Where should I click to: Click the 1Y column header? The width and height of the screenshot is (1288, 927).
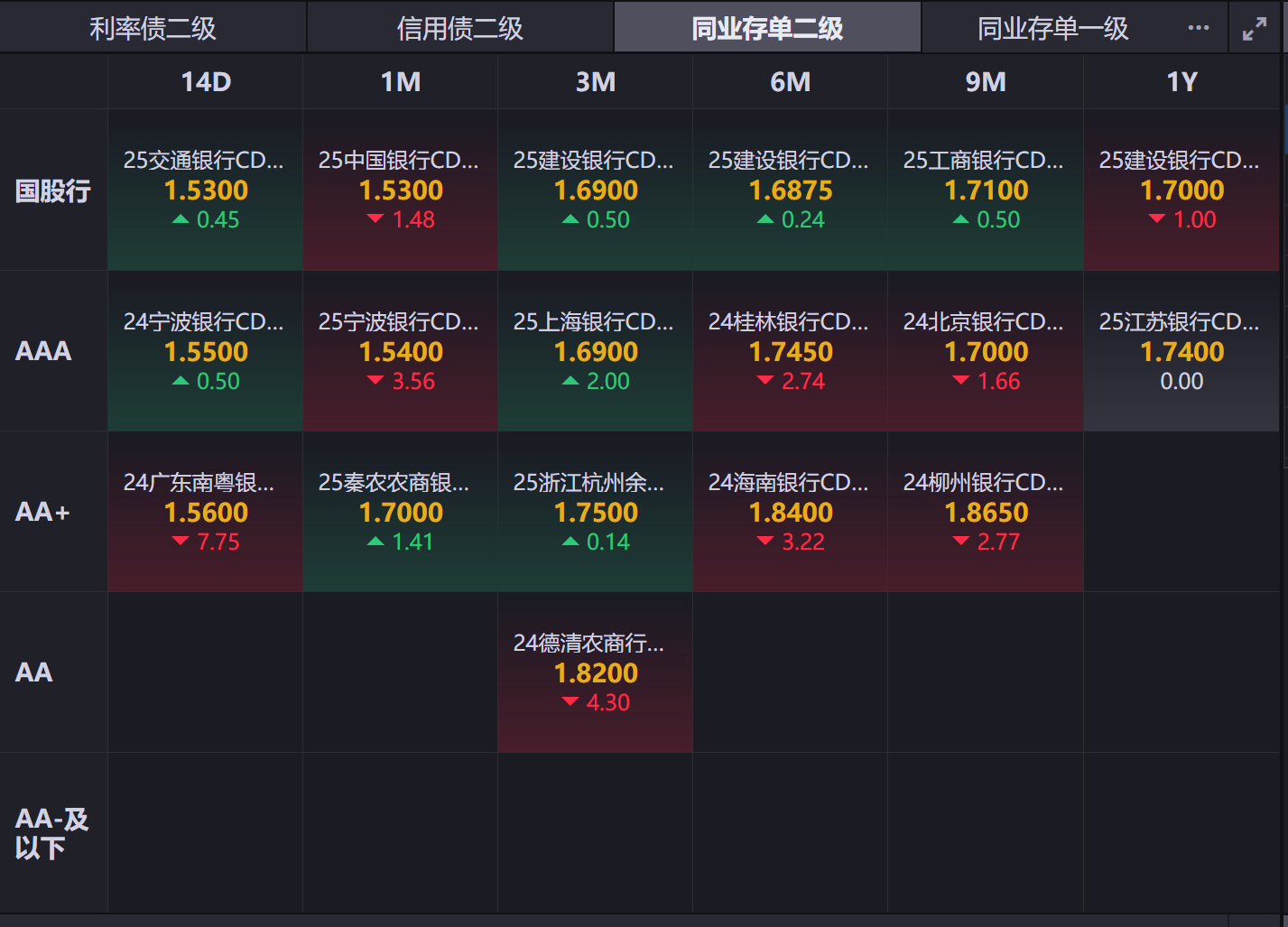1181,82
